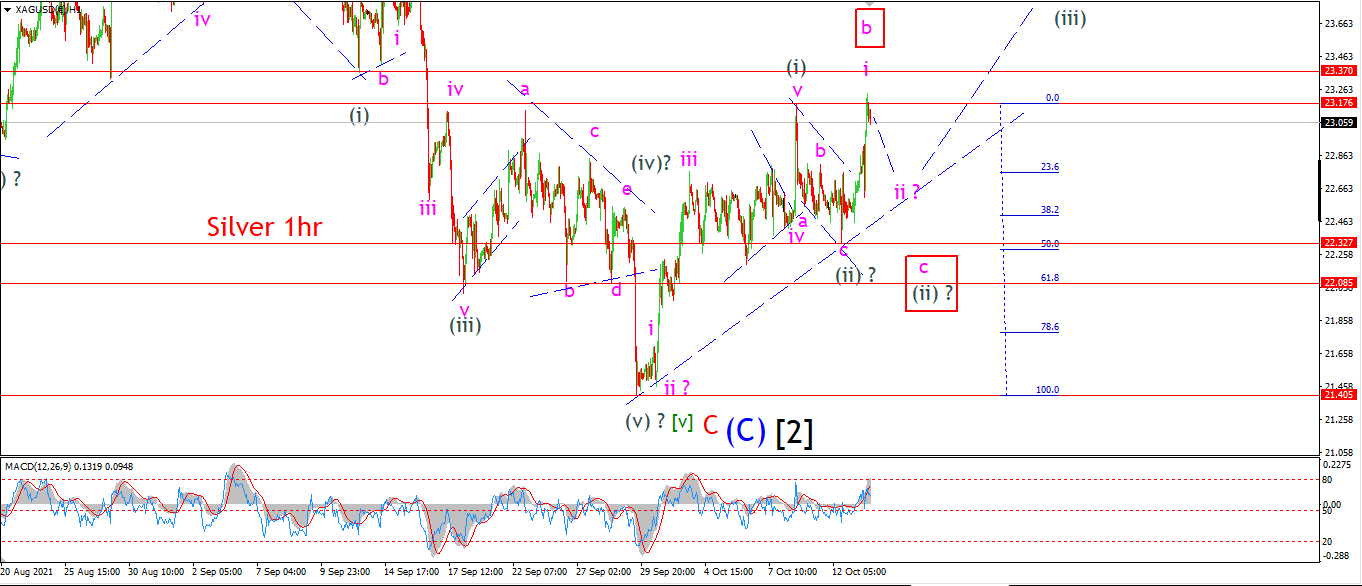Click the chart shift triangle marker at top
The width and height of the screenshot is (1362, 586).
[x=868, y=4]
